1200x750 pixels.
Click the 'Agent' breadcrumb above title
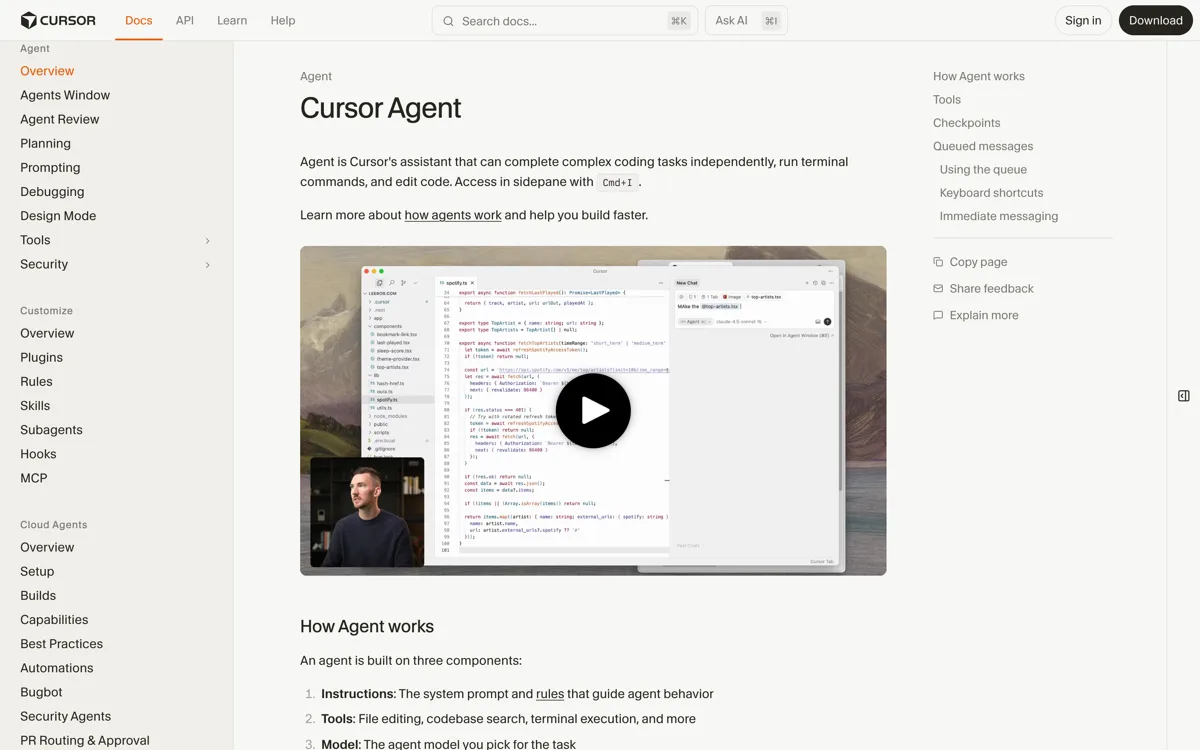coord(316,76)
